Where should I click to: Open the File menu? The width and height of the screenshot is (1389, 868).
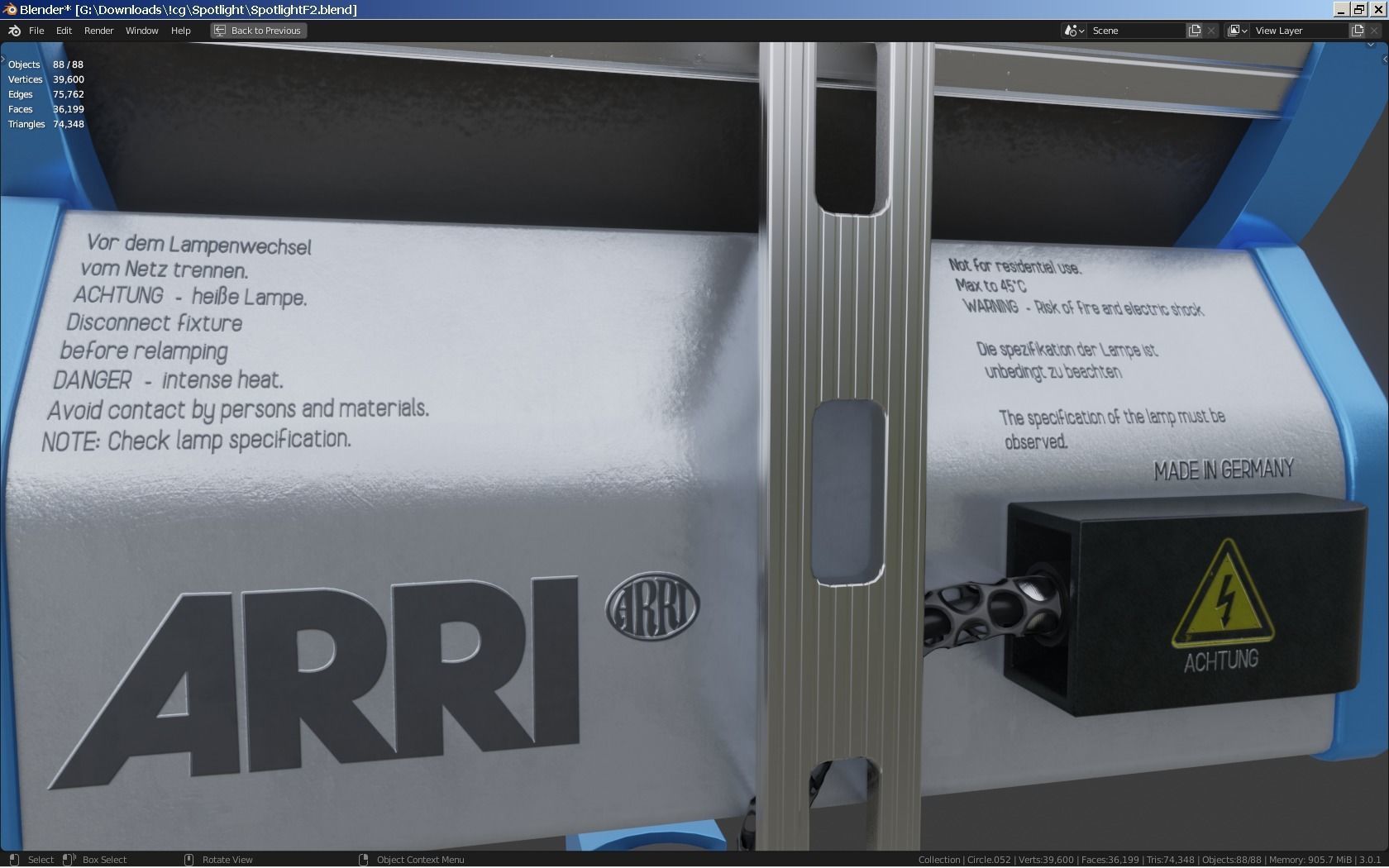coord(36,31)
